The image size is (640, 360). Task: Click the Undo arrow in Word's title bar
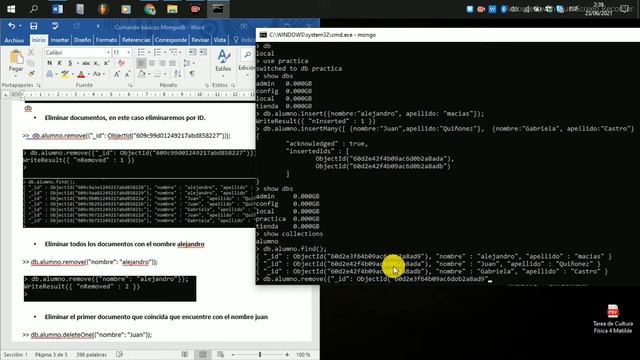point(11,26)
